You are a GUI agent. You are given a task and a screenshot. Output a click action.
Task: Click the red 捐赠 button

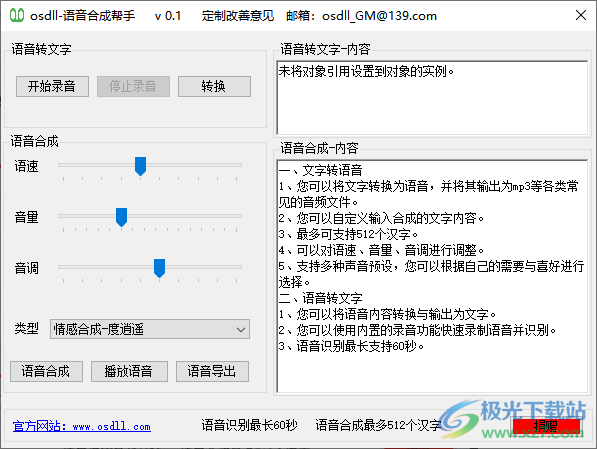tap(546, 426)
